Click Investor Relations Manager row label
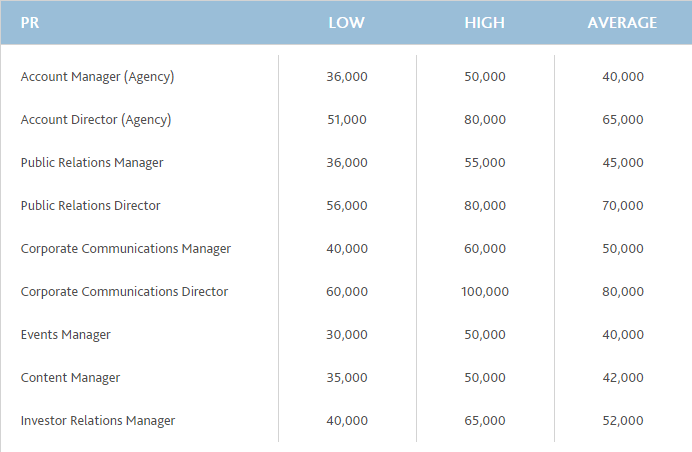 tap(98, 421)
